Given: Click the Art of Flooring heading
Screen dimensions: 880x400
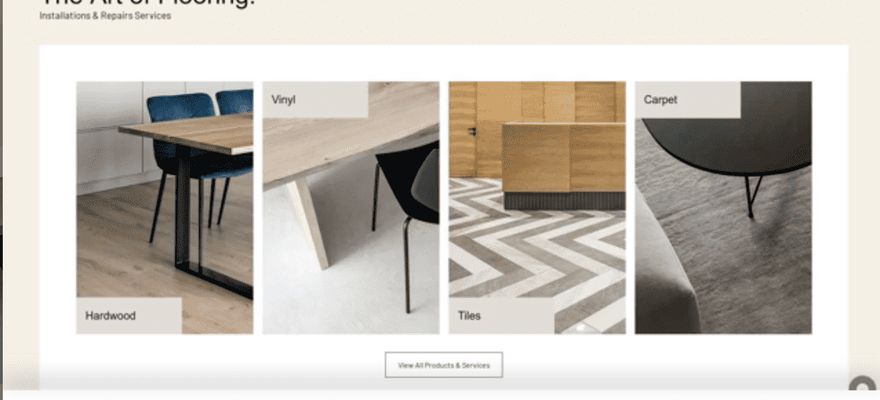Looking at the screenshot, I should click(148, 3).
